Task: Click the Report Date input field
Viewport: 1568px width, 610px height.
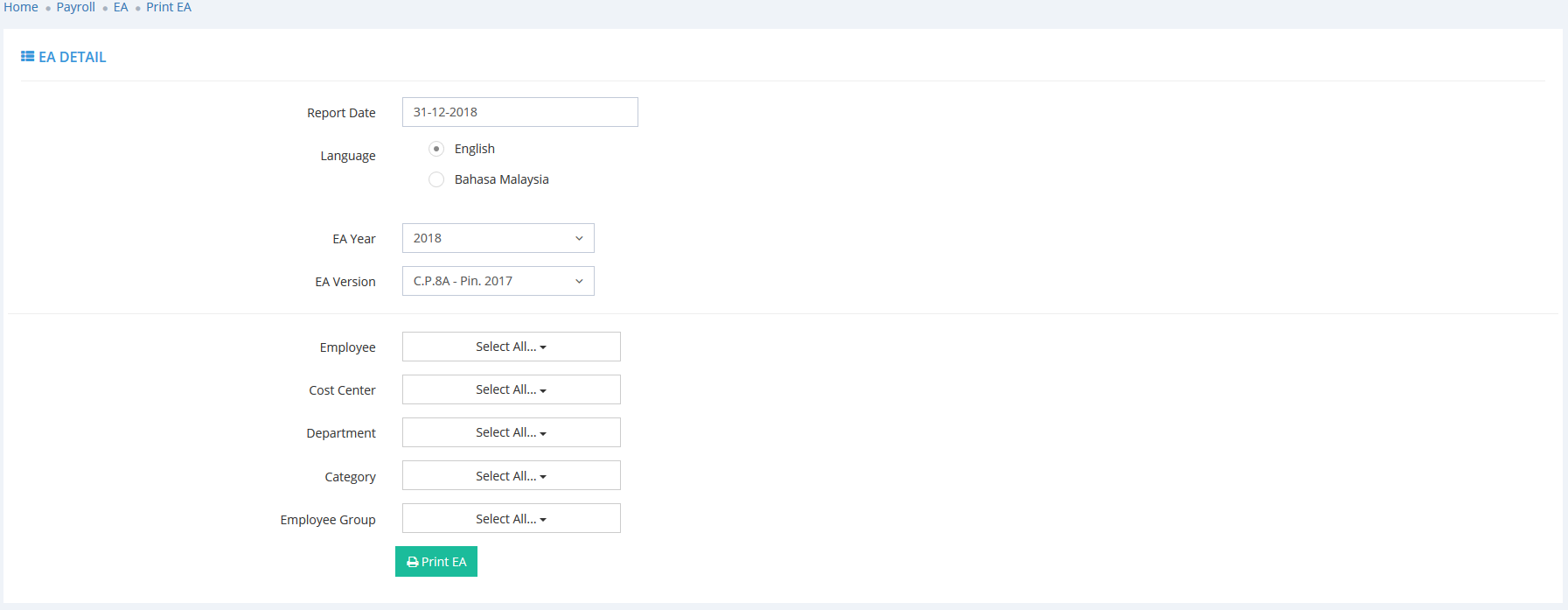Action: click(x=519, y=112)
